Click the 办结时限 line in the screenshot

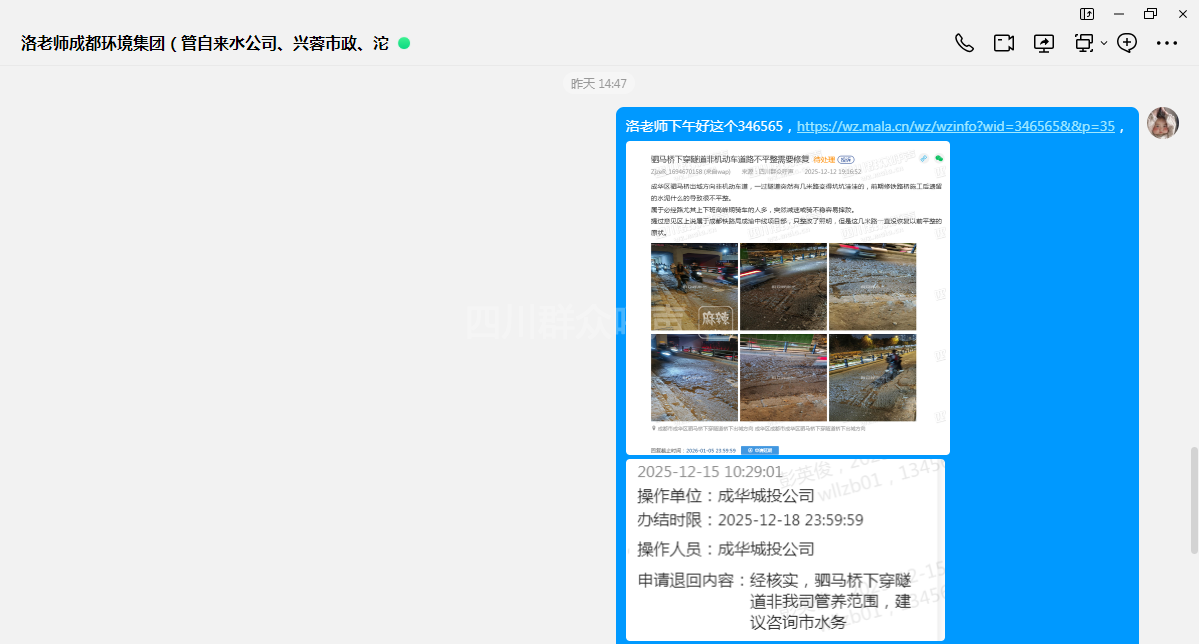(750, 520)
